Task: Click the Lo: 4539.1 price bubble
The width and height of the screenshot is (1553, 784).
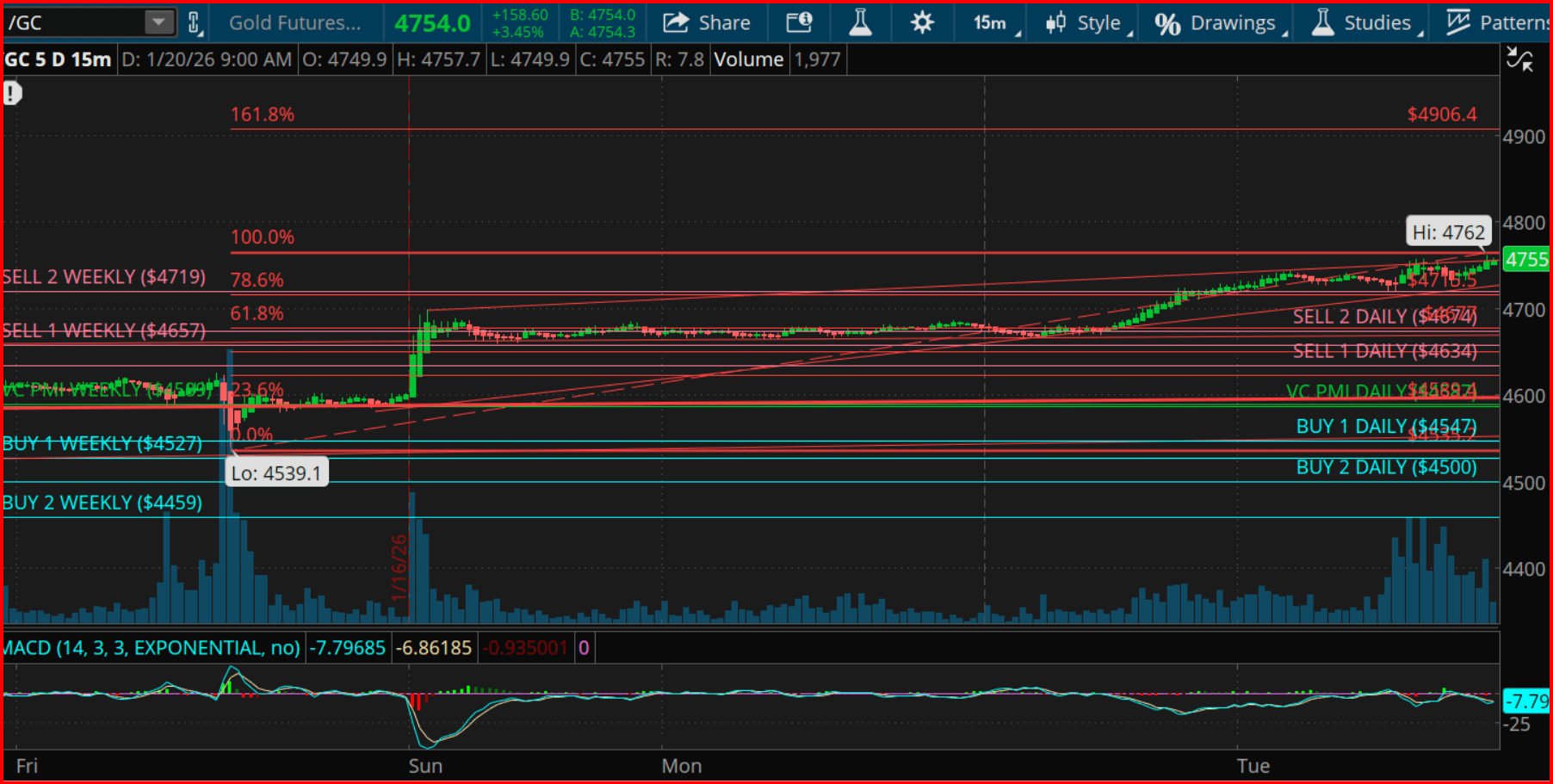Action: (276, 472)
